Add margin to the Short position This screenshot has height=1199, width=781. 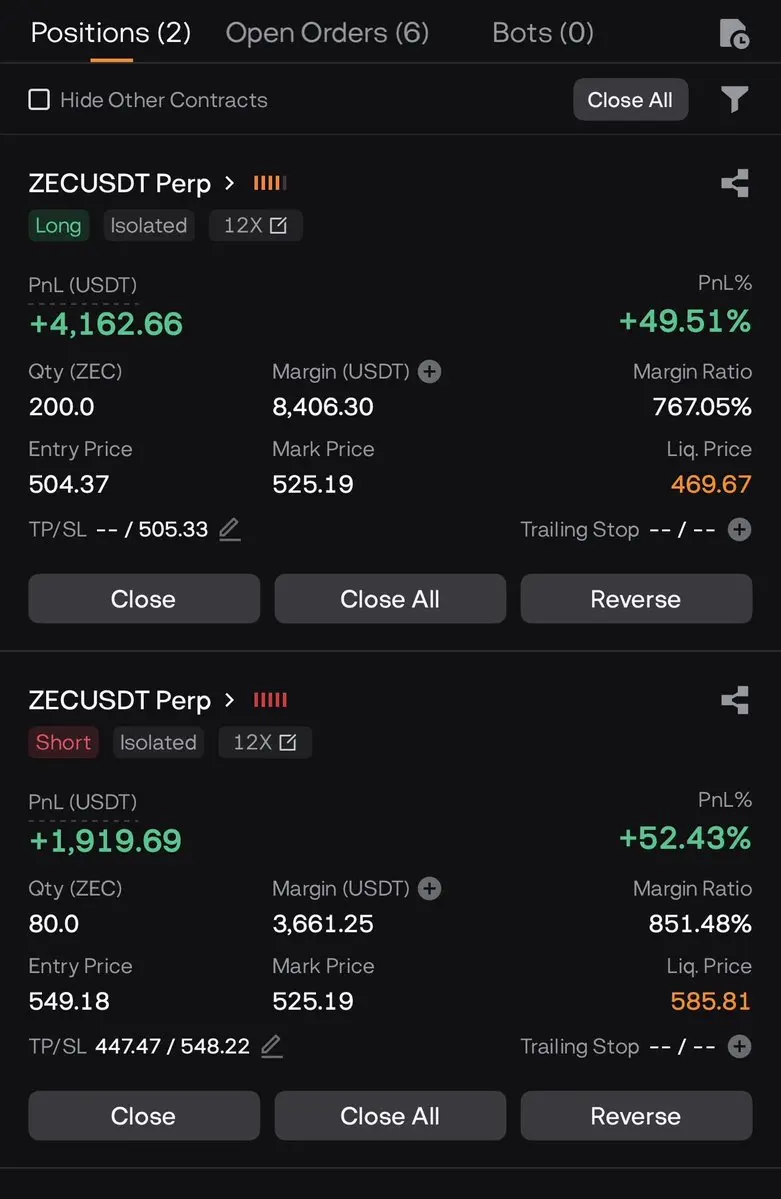pyautogui.click(x=430, y=889)
